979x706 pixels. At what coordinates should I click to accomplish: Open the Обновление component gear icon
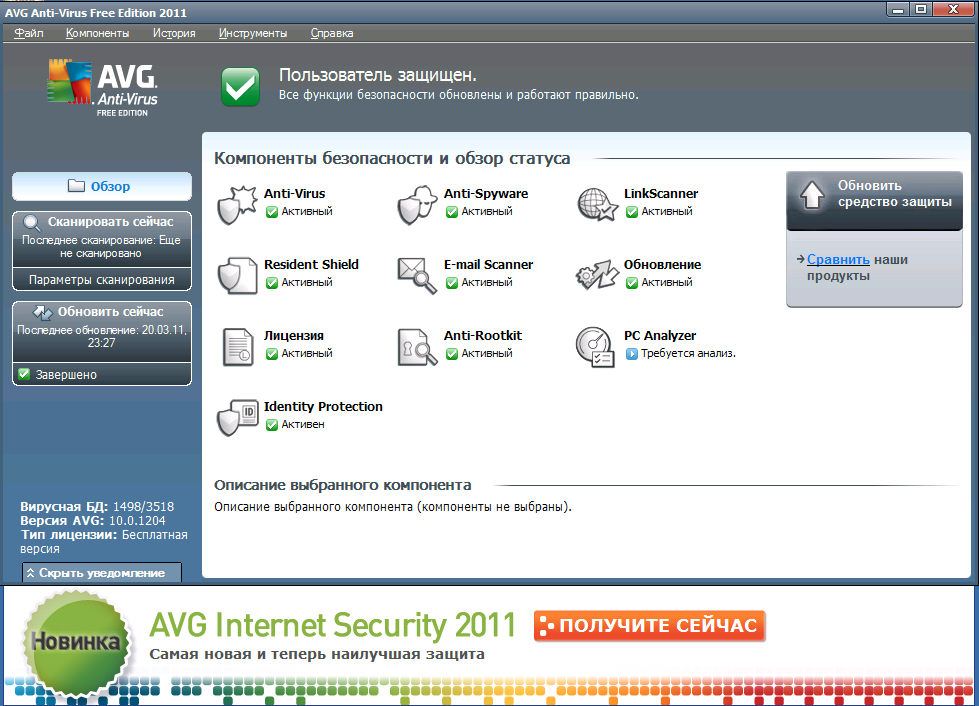[597, 275]
